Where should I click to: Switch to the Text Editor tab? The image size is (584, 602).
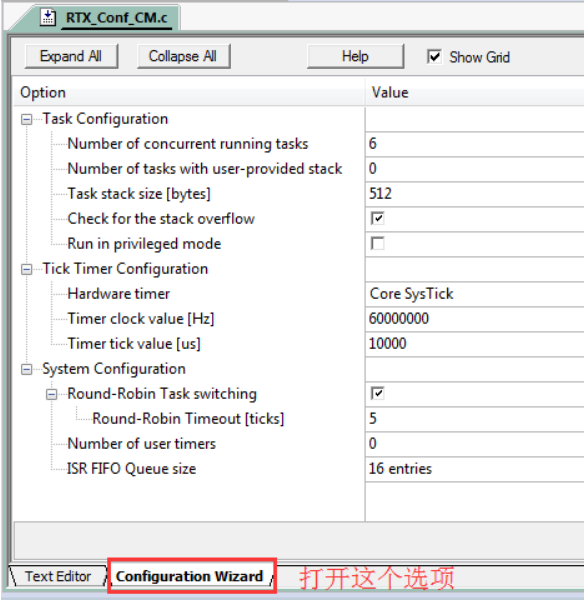pyautogui.click(x=58, y=576)
